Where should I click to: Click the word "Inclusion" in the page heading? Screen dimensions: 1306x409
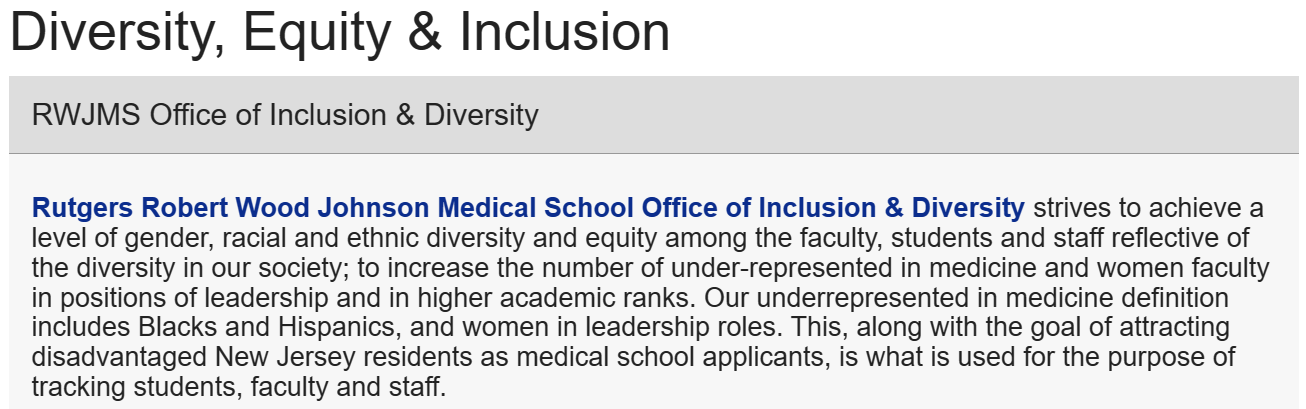click(564, 32)
